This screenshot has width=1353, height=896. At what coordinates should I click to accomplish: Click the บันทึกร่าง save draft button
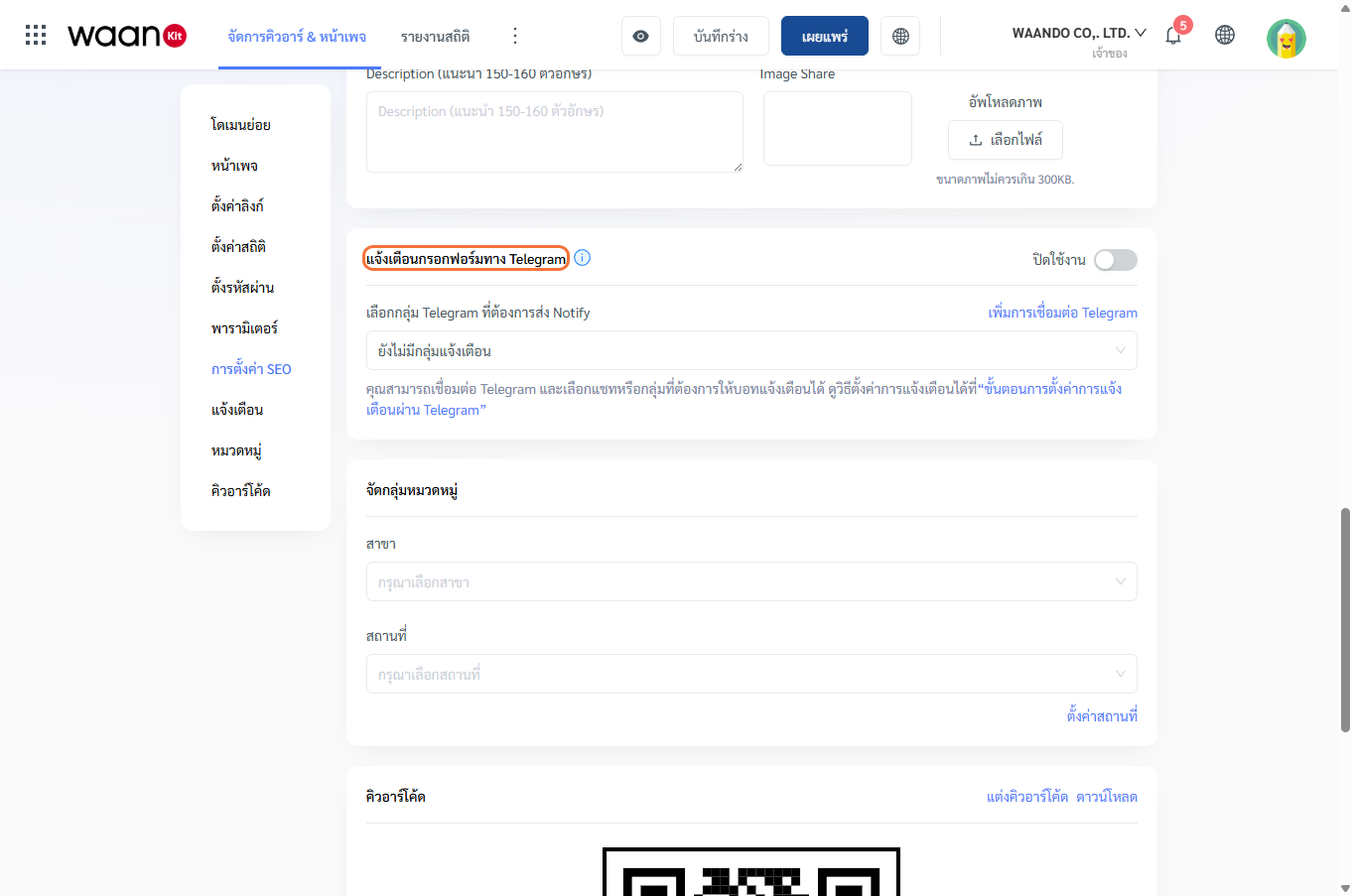coord(721,36)
